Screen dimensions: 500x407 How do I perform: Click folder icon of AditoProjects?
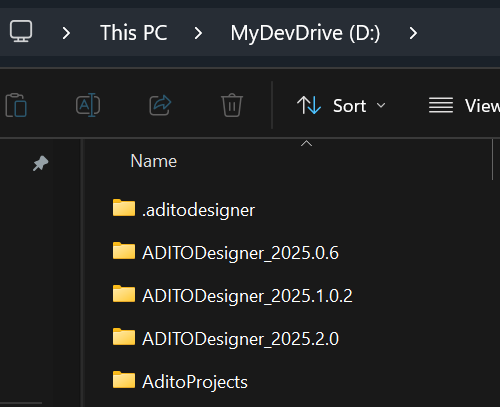tap(124, 380)
